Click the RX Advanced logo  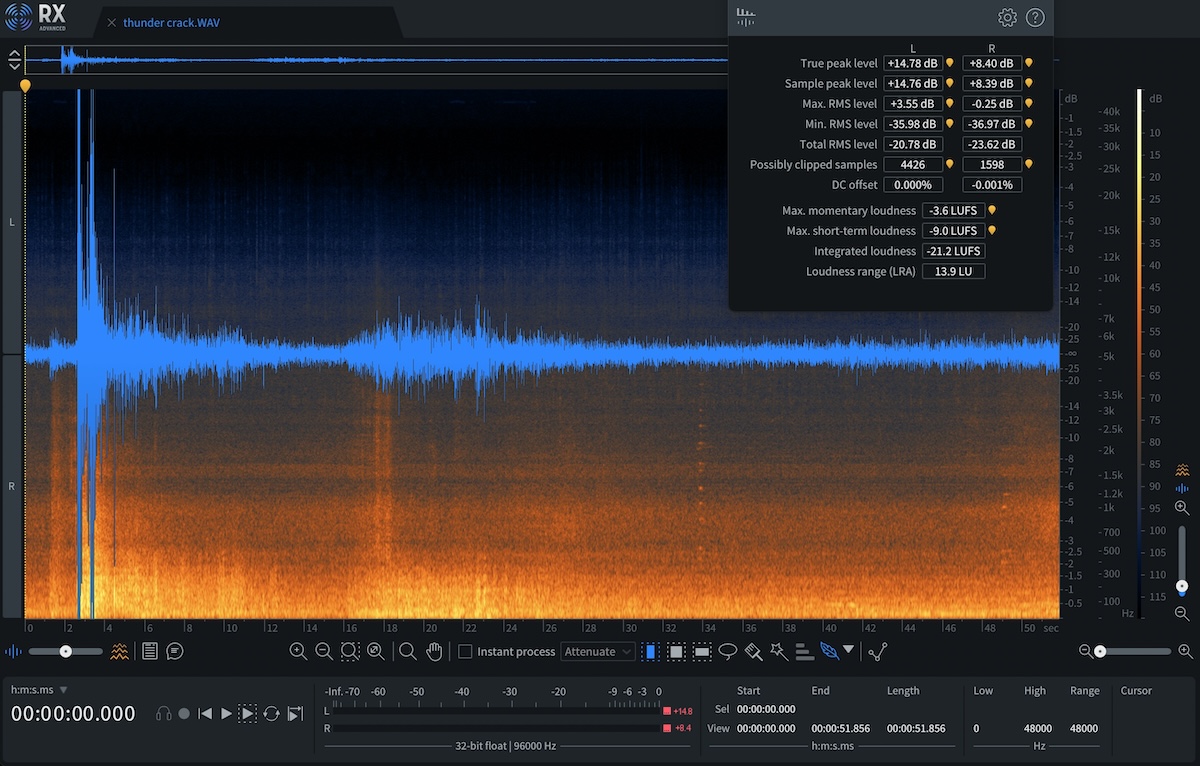point(34,17)
